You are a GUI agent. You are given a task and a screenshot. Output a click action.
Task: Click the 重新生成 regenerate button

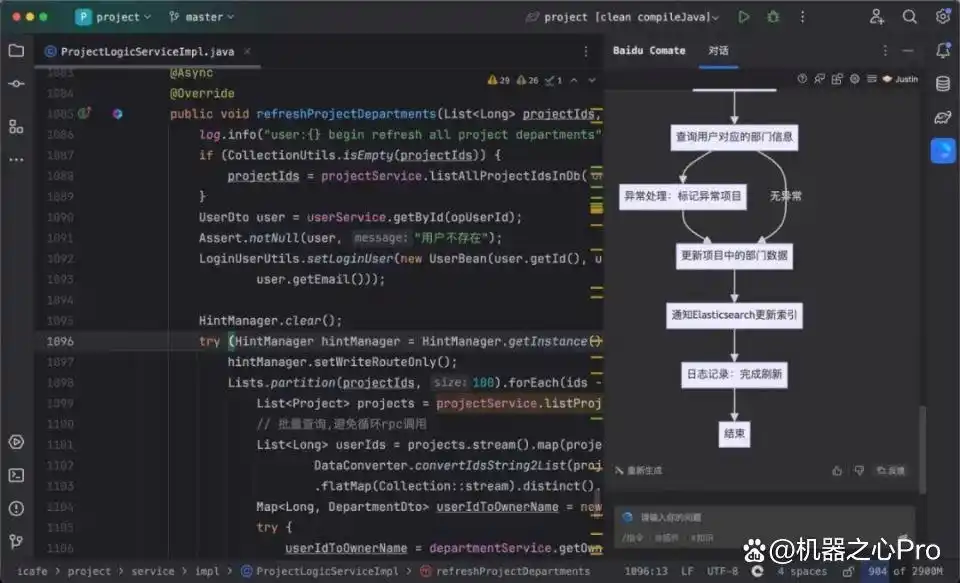coord(638,470)
